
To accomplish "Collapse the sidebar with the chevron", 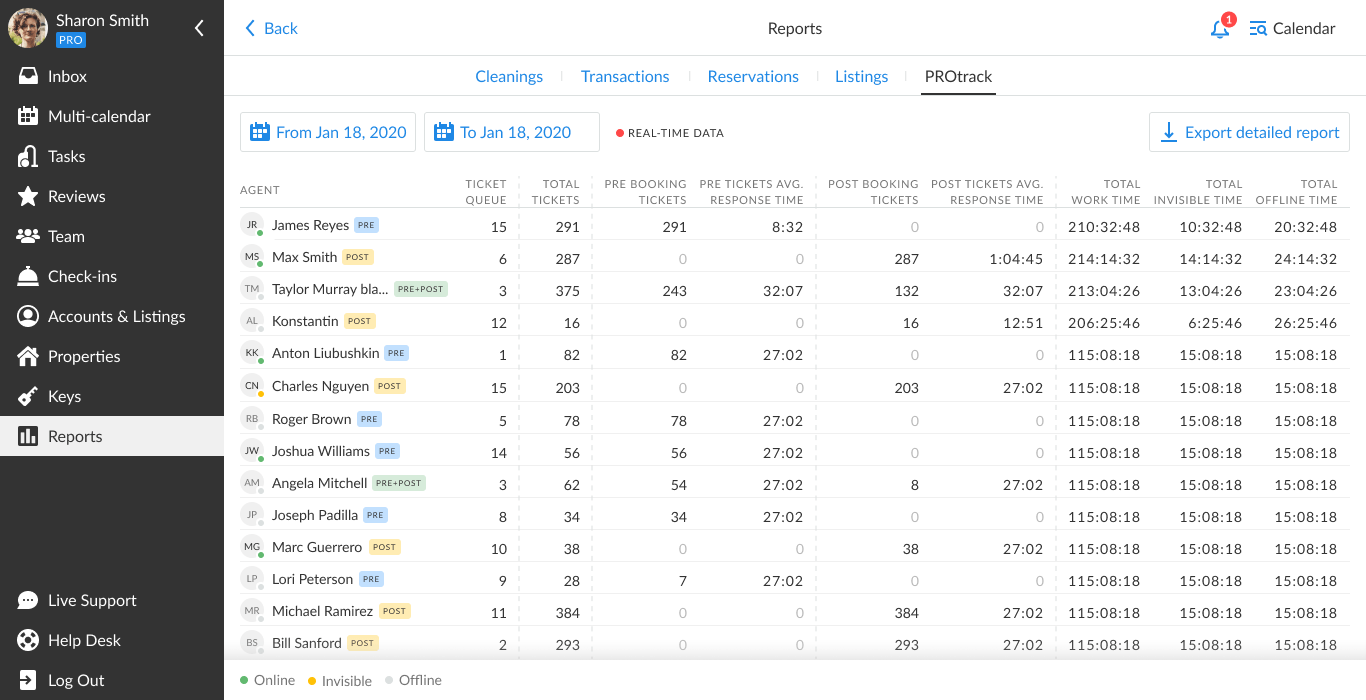I will tap(199, 28).
